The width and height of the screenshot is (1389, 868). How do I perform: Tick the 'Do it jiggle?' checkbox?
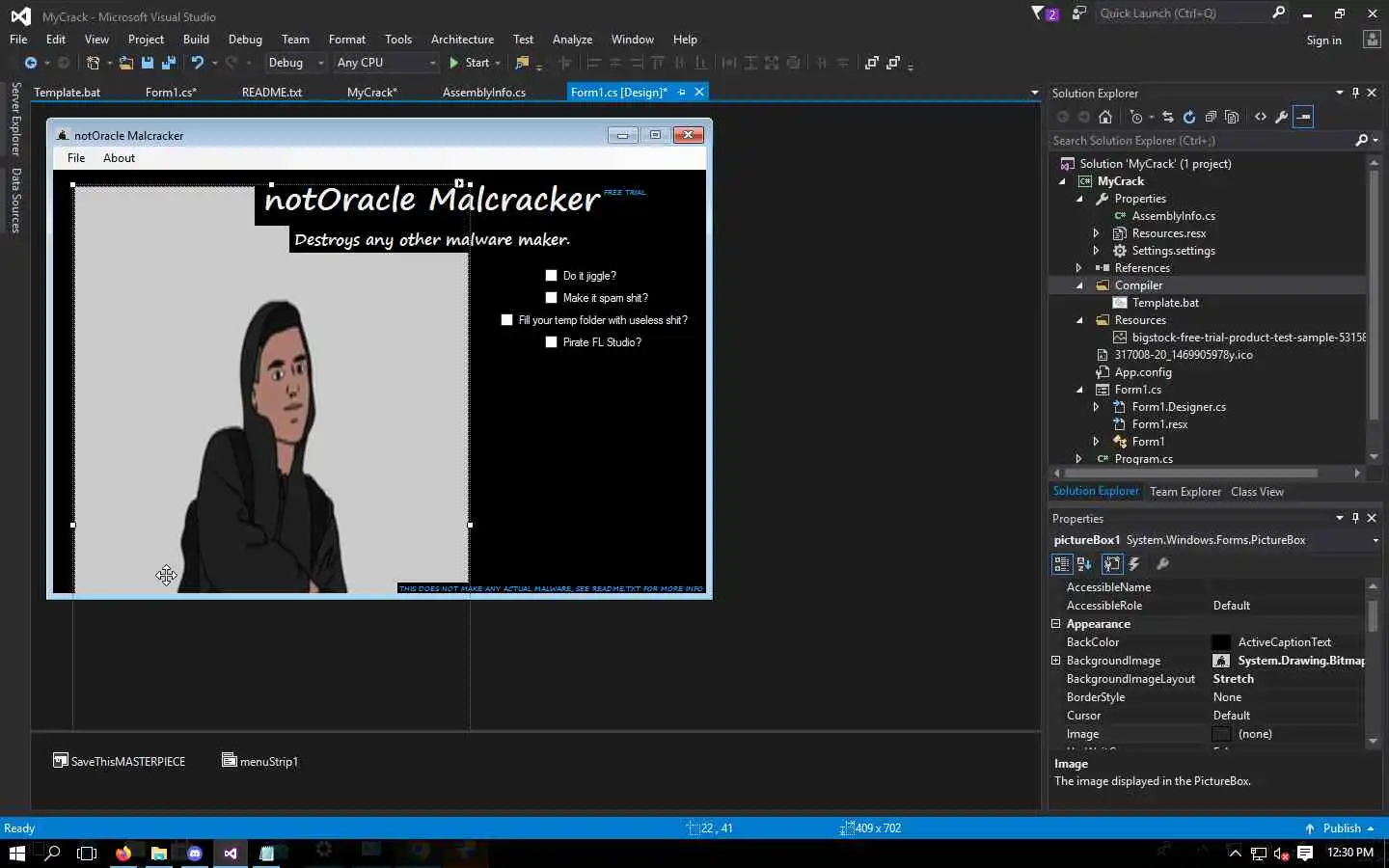551,276
